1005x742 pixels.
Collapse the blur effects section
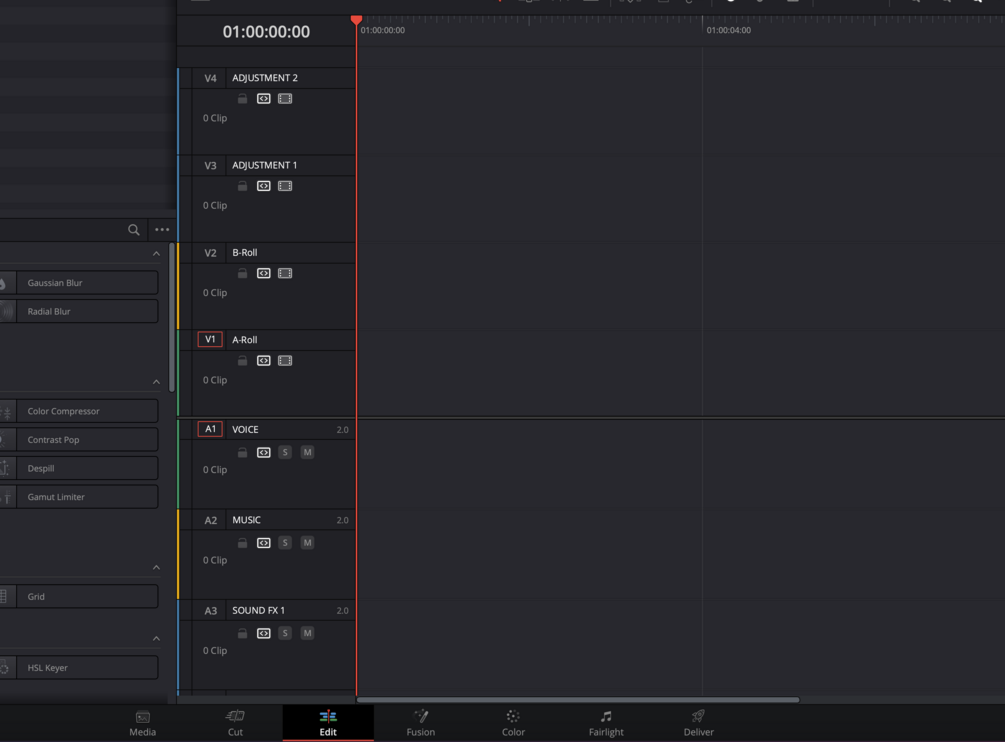pyautogui.click(x=156, y=254)
